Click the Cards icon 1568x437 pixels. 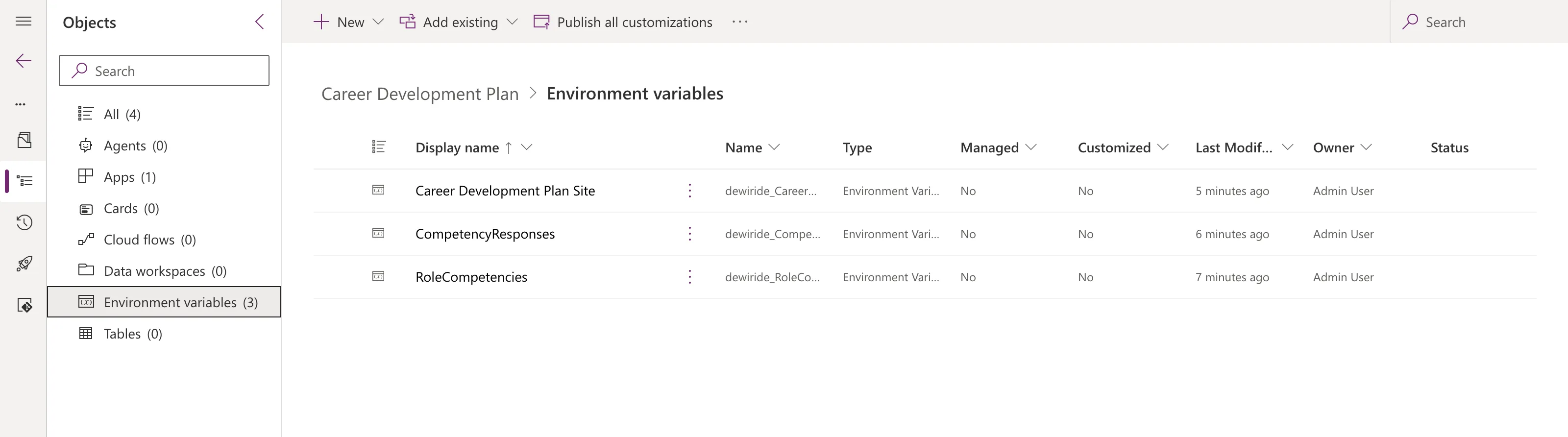(86, 209)
